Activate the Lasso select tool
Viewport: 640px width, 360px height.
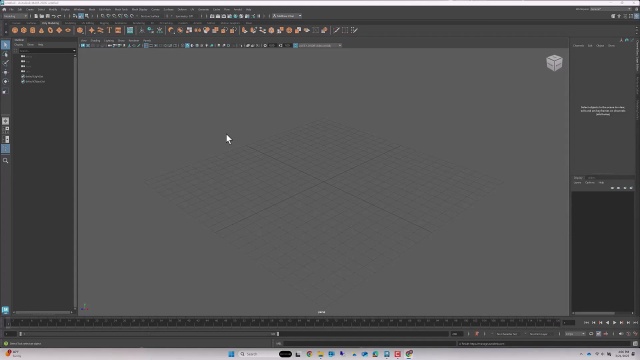click(x=6, y=54)
